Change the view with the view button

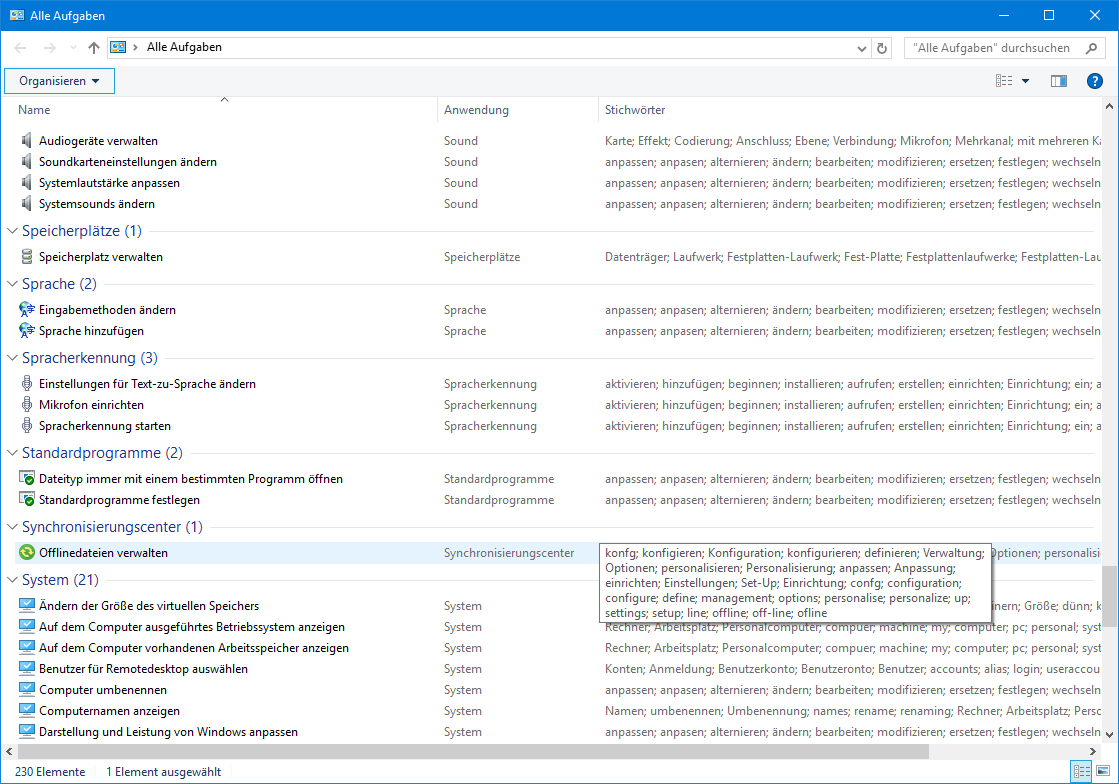(1004, 81)
